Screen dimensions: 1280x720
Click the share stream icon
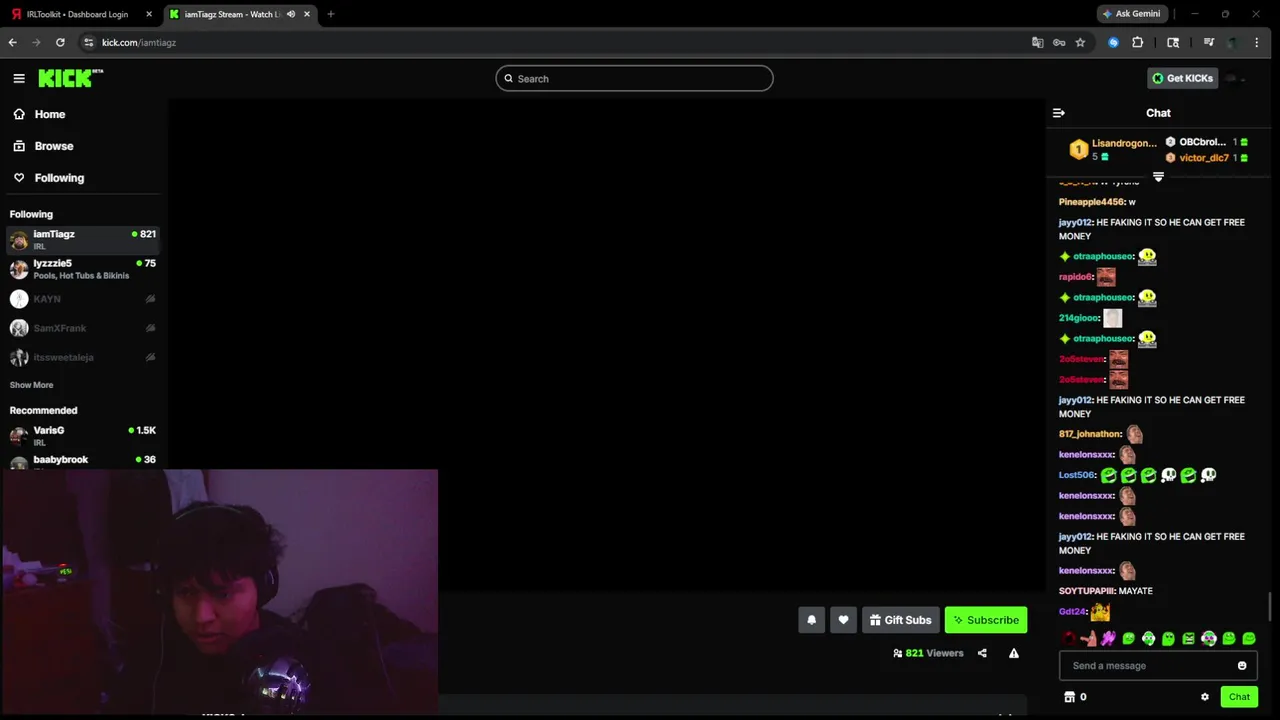982,653
